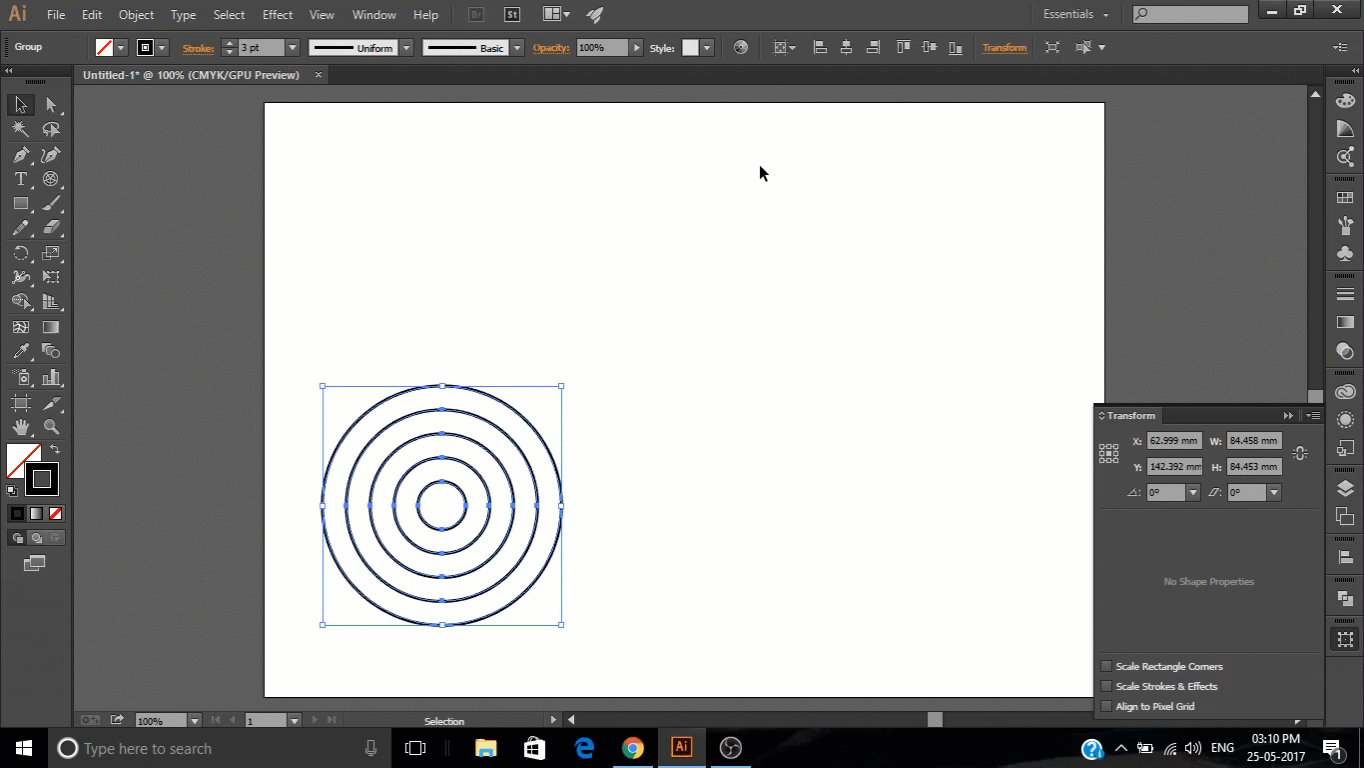Select the Type tool
This screenshot has width=1364, height=768.
(x=21, y=179)
